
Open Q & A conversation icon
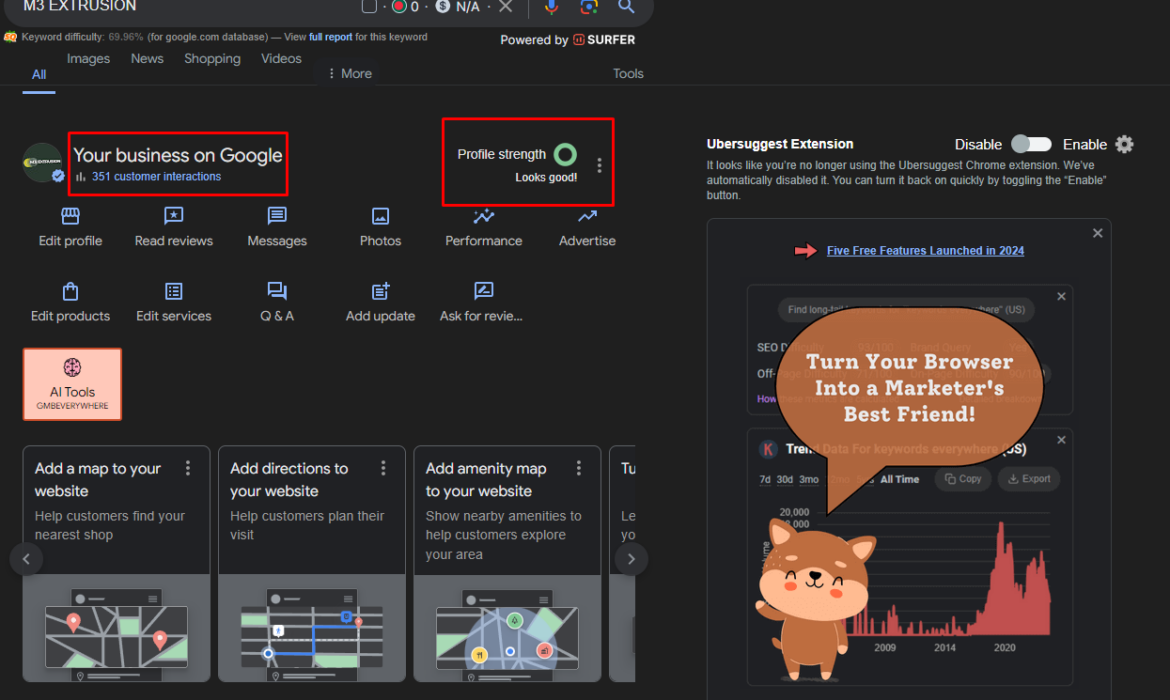277,291
